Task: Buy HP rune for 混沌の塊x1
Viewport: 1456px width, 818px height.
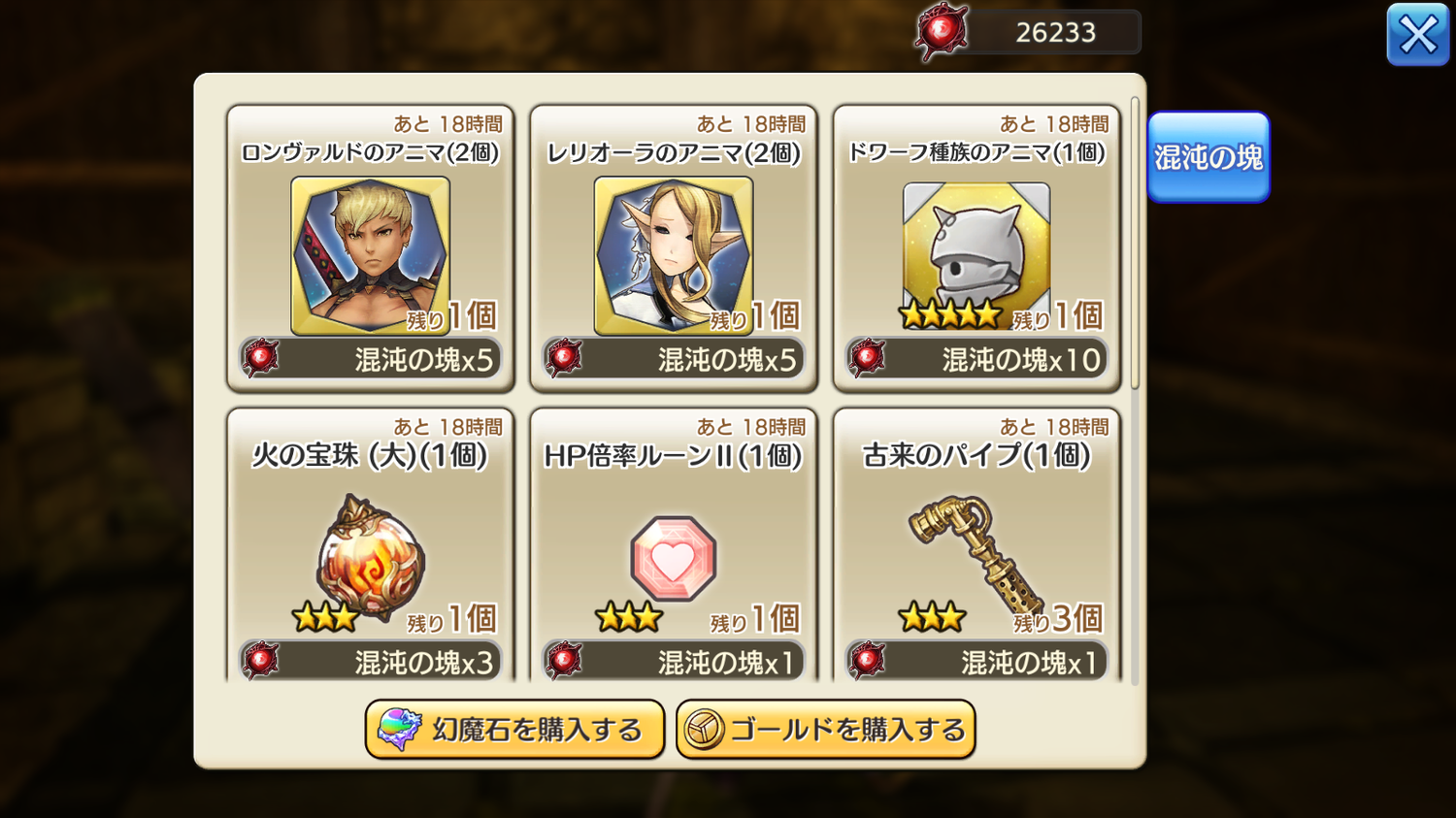Action: click(x=674, y=661)
